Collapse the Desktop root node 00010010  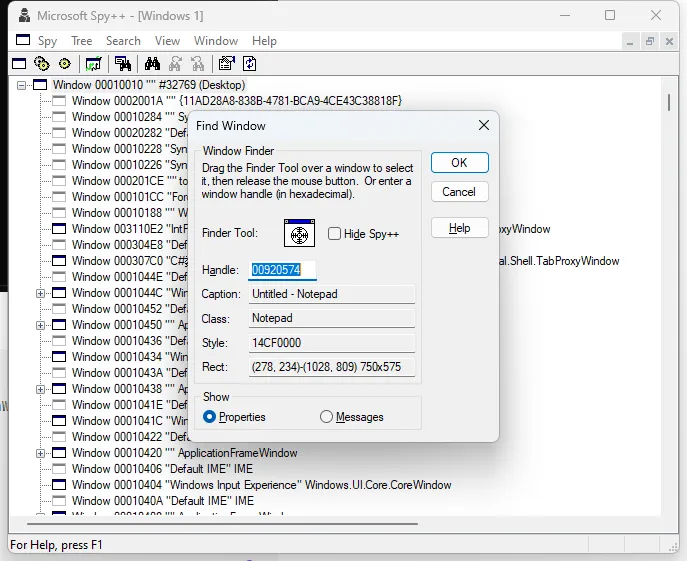pyautogui.click(x=21, y=85)
